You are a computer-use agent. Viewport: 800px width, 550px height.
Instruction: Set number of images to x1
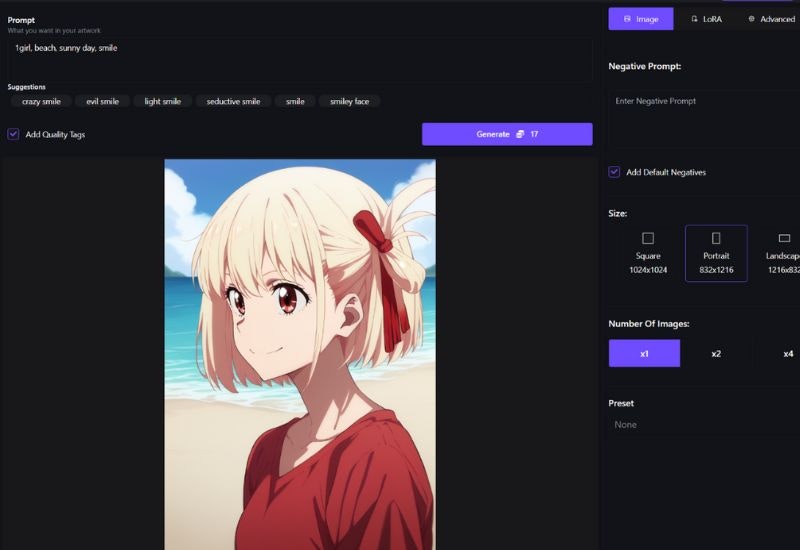pos(644,353)
